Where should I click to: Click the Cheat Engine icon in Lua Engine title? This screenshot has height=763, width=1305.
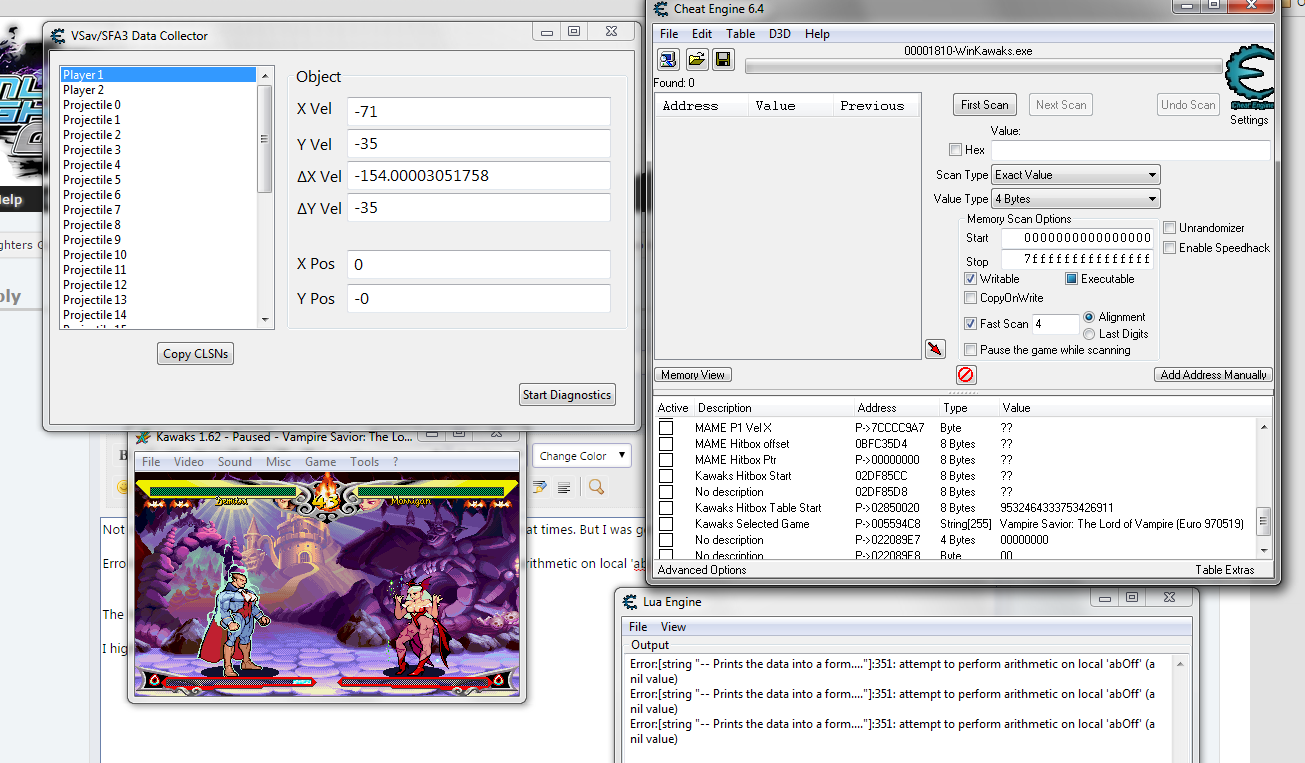pyautogui.click(x=630, y=602)
